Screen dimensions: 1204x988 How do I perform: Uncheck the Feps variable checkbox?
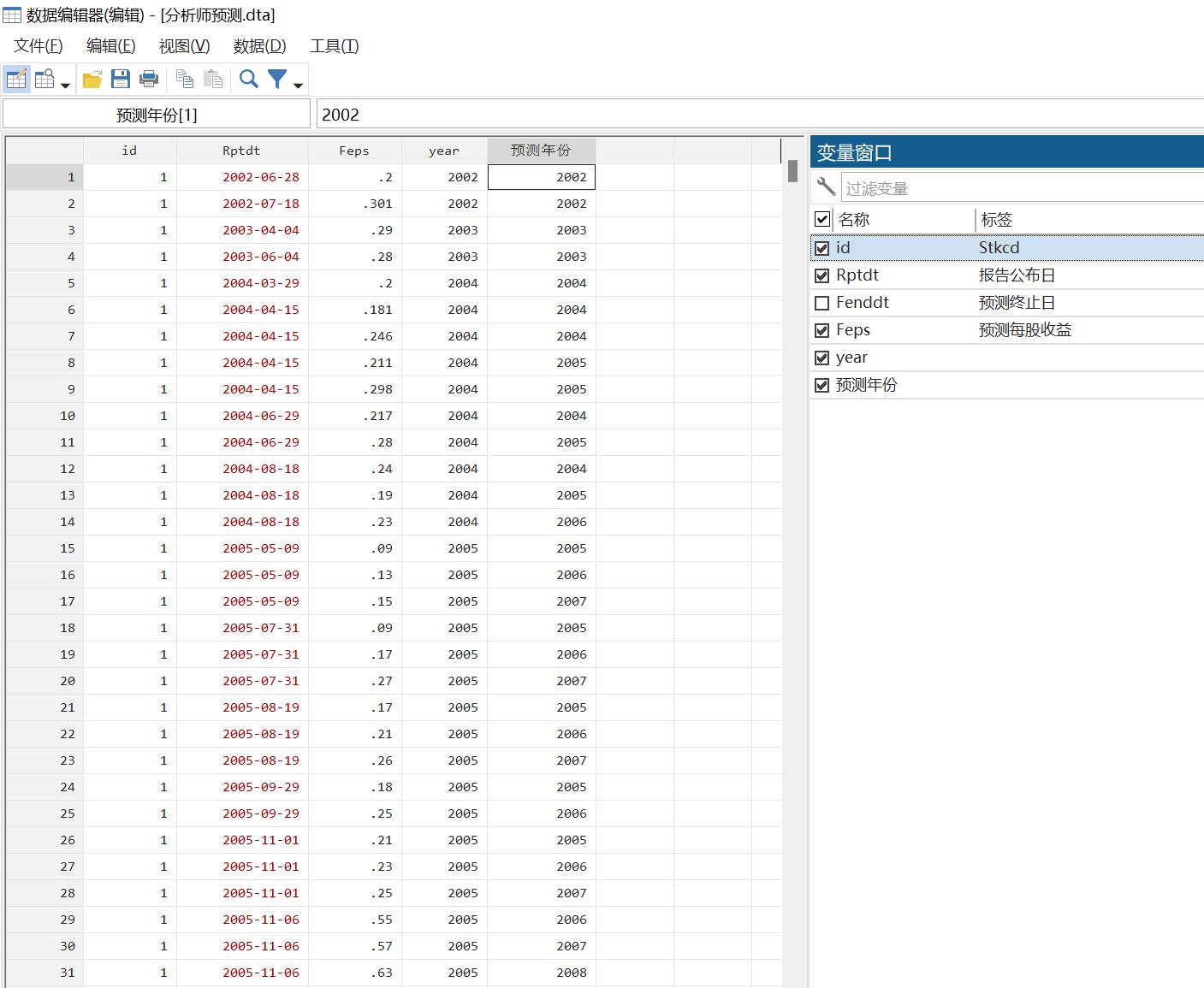click(x=822, y=330)
